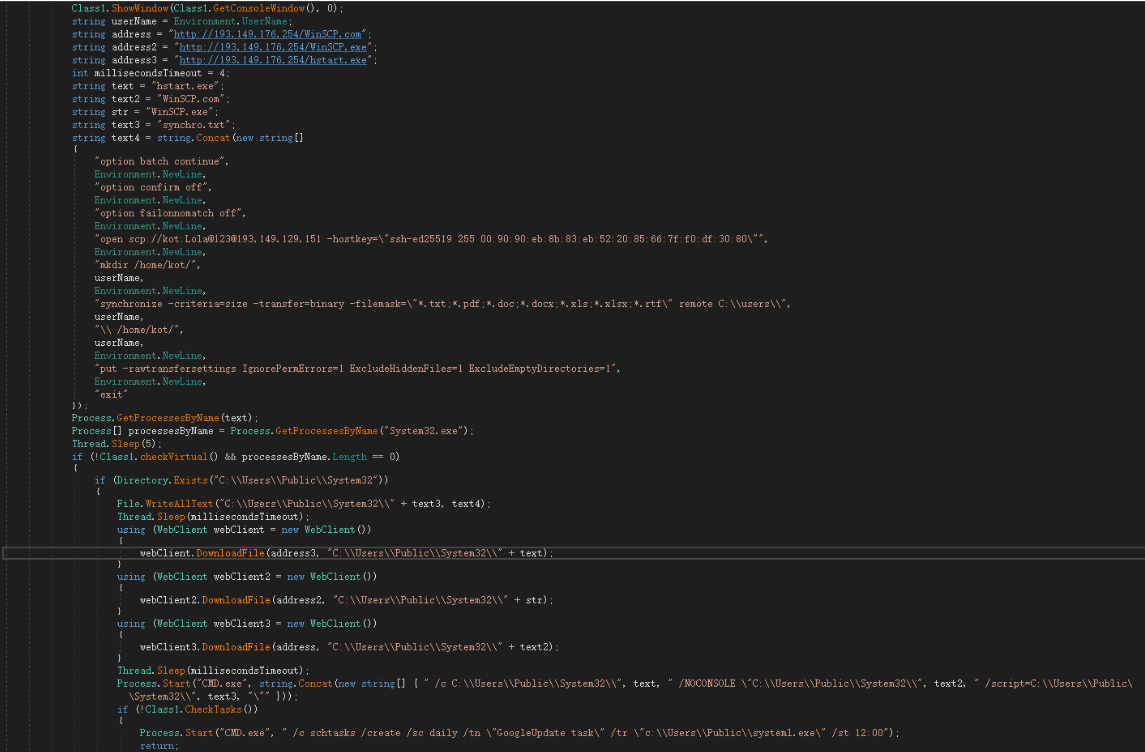Image resolution: width=1145 pixels, height=752 pixels.
Task: Click the millisecondsTimeout = 4 declaration
Action: tap(150, 73)
